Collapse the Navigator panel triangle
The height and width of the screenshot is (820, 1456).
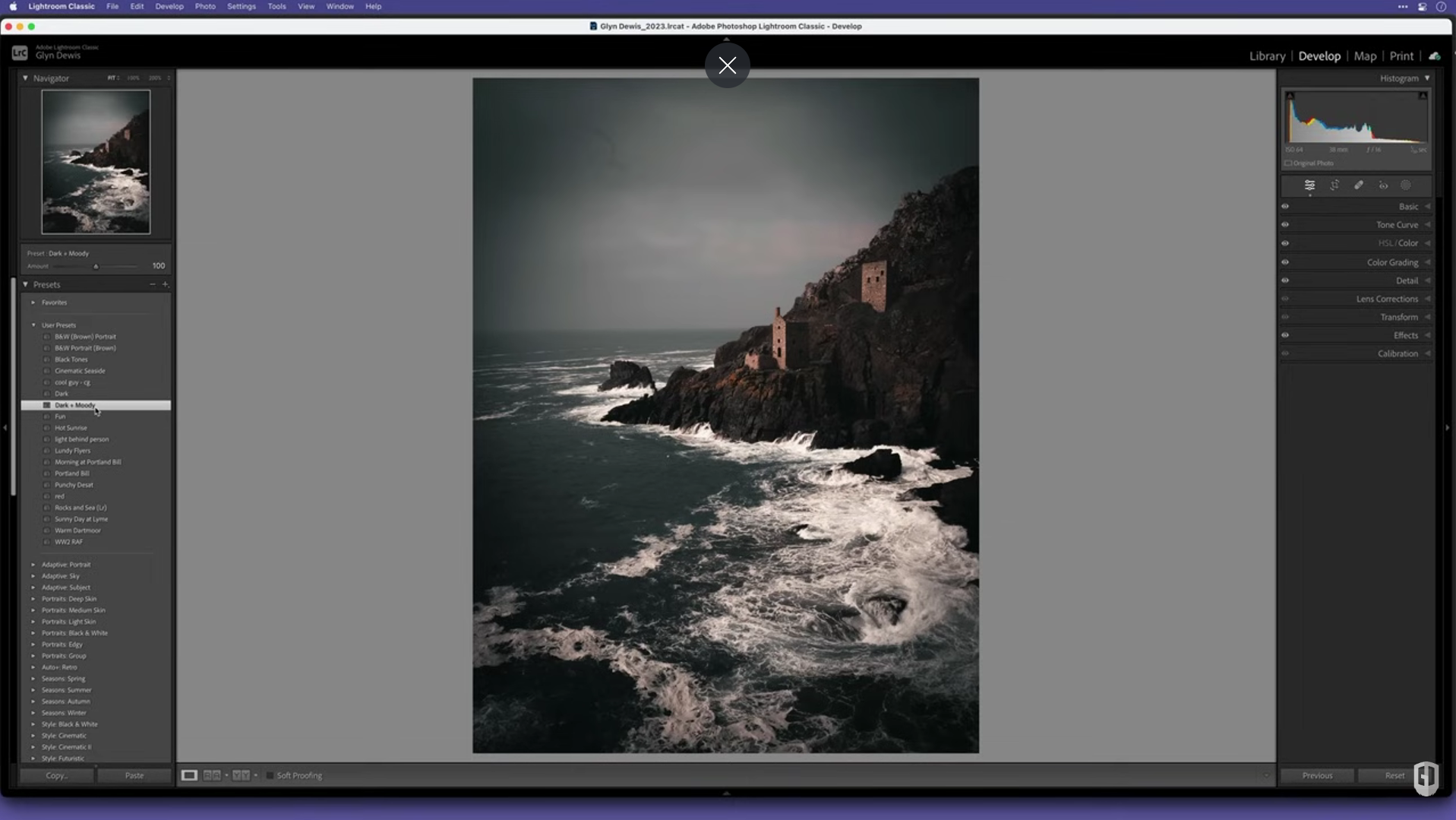25,78
